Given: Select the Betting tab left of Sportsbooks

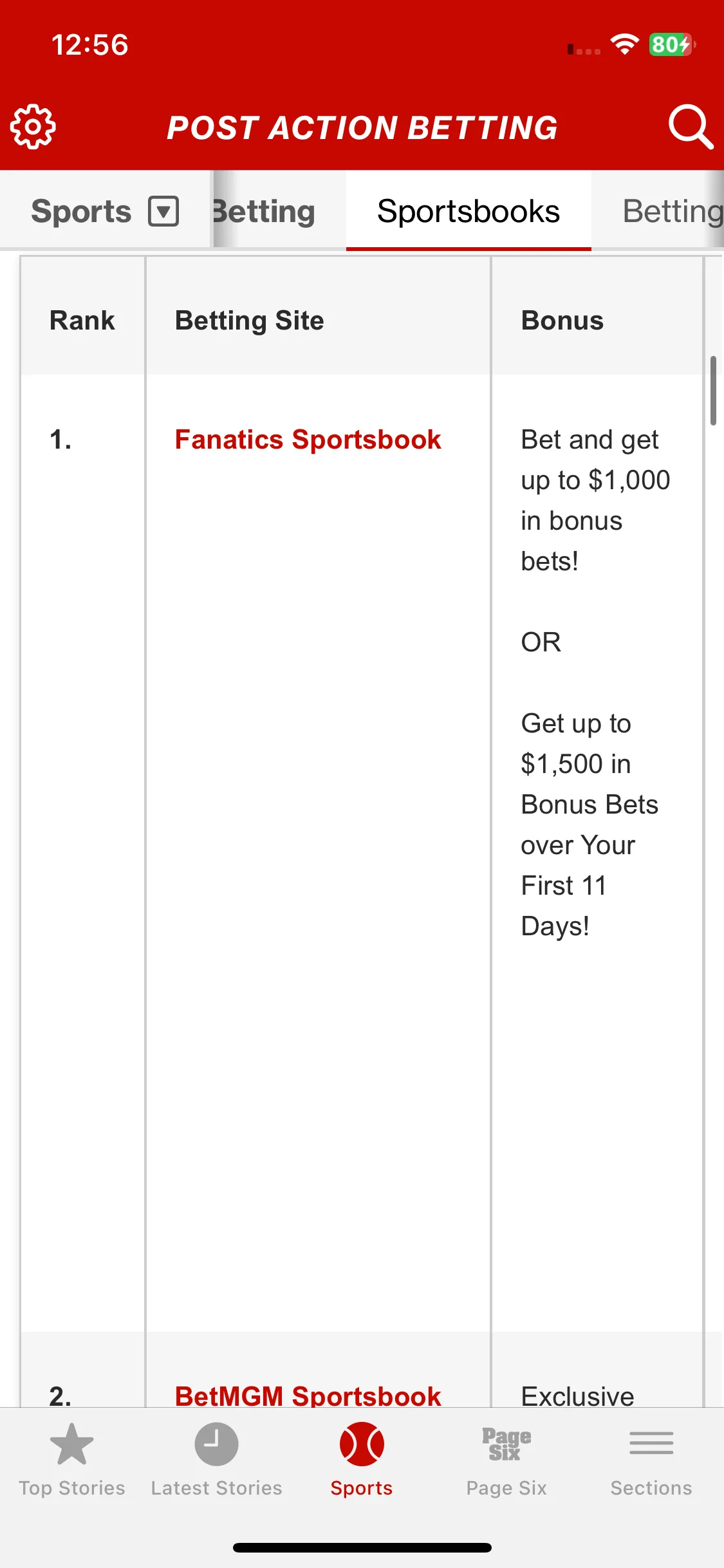Looking at the screenshot, I should pyautogui.click(x=263, y=211).
